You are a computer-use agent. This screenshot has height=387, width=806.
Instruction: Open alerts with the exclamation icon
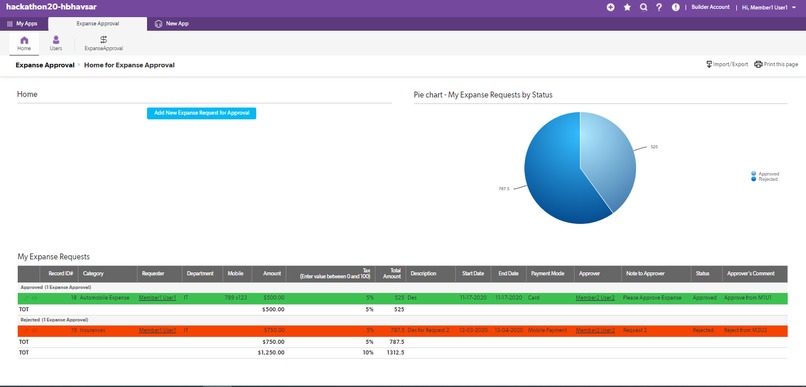pyautogui.click(x=675, y=7)
